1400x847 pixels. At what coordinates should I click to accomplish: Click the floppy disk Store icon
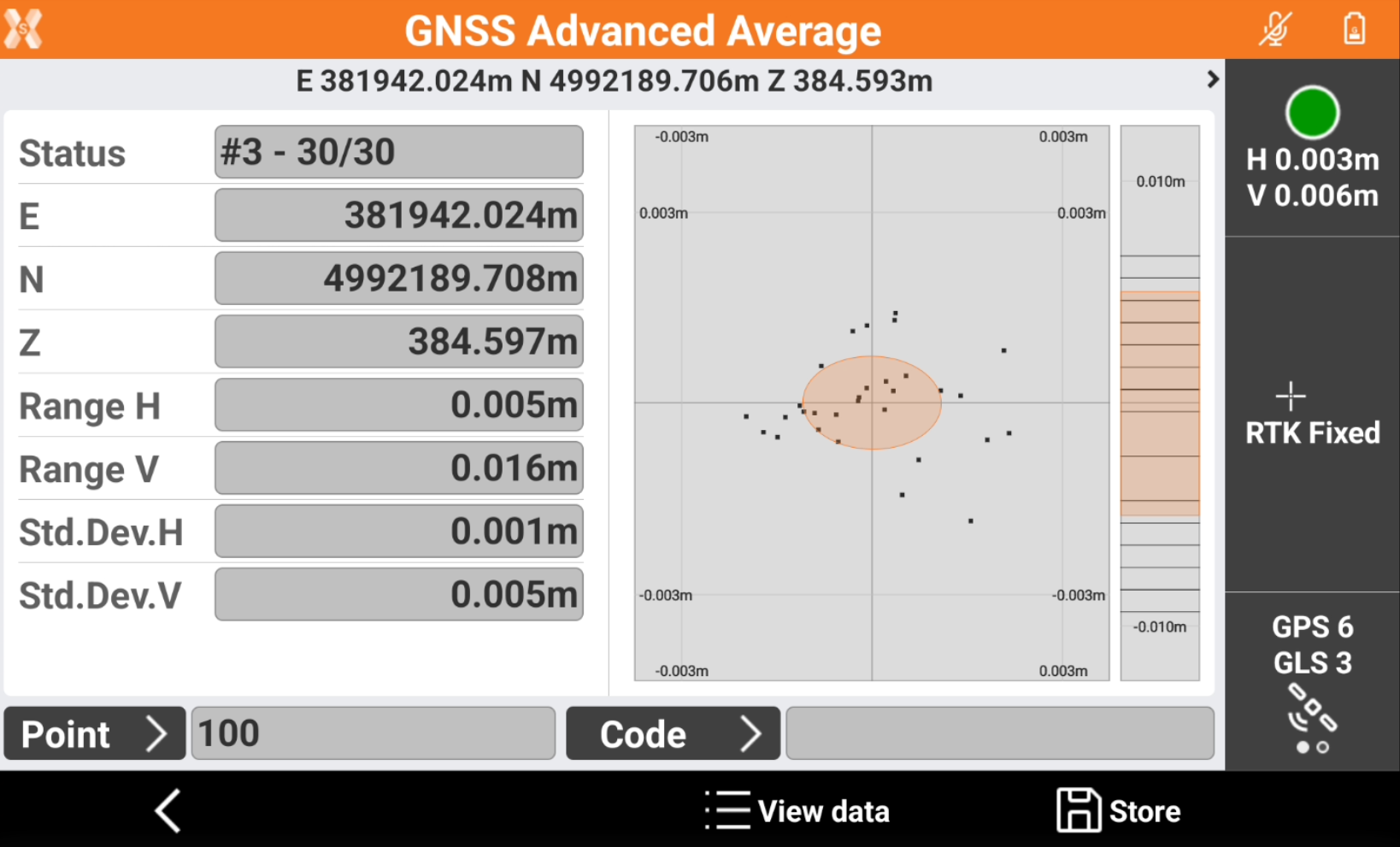[x=1078, y=810]
